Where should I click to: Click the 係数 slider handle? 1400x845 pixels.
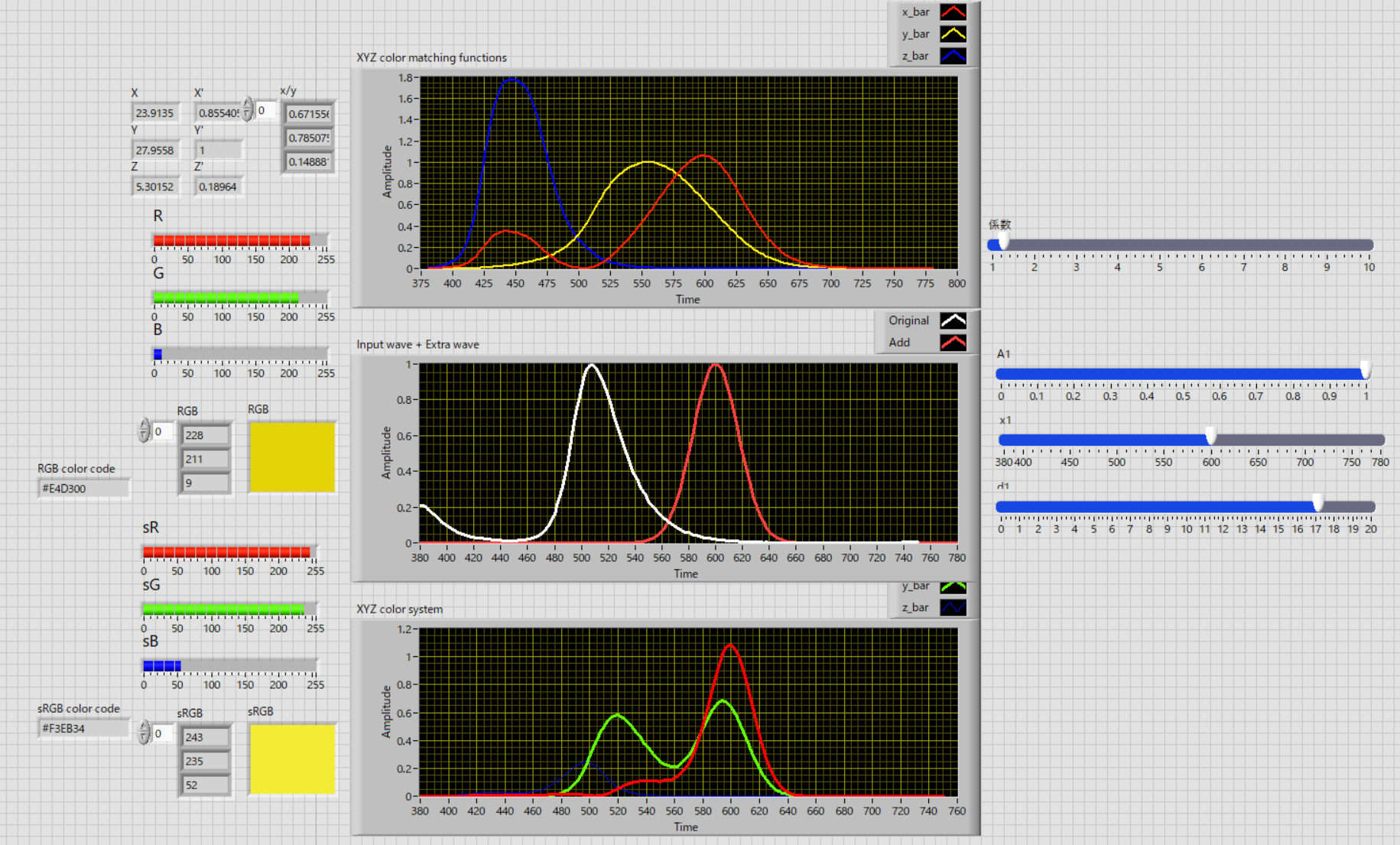coord(1002,244)
